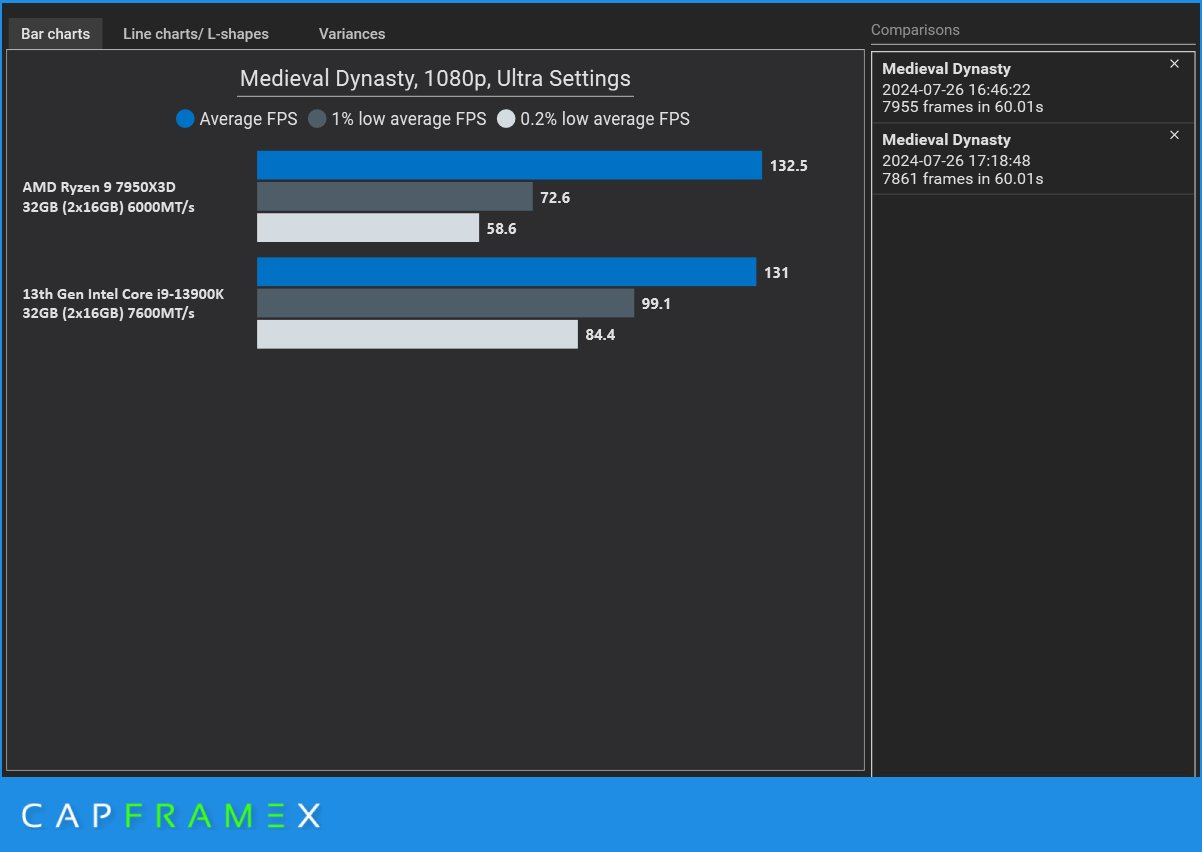This screenshot has width=1202, height=852.
Task: Click the 72.6 1% low bar
Action: pyautogui.click(x=395, y=197)
